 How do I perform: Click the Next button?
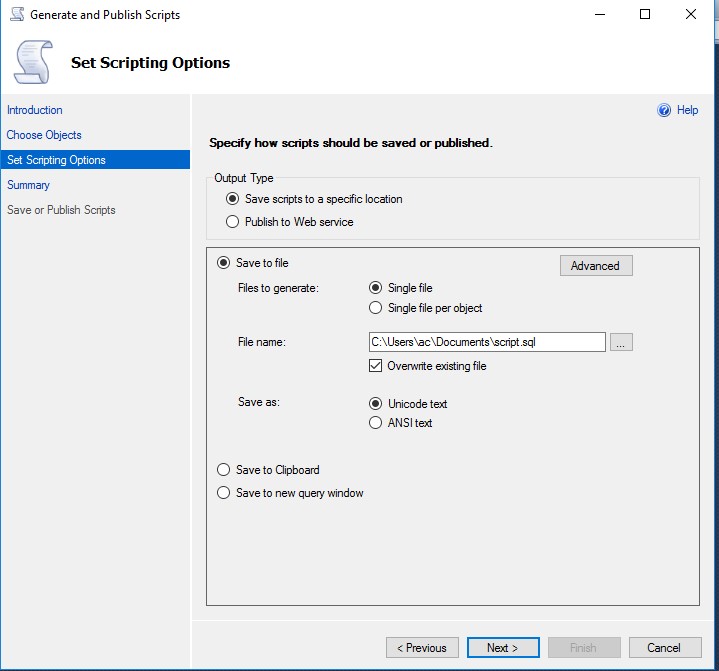click(x=503, y=648)
